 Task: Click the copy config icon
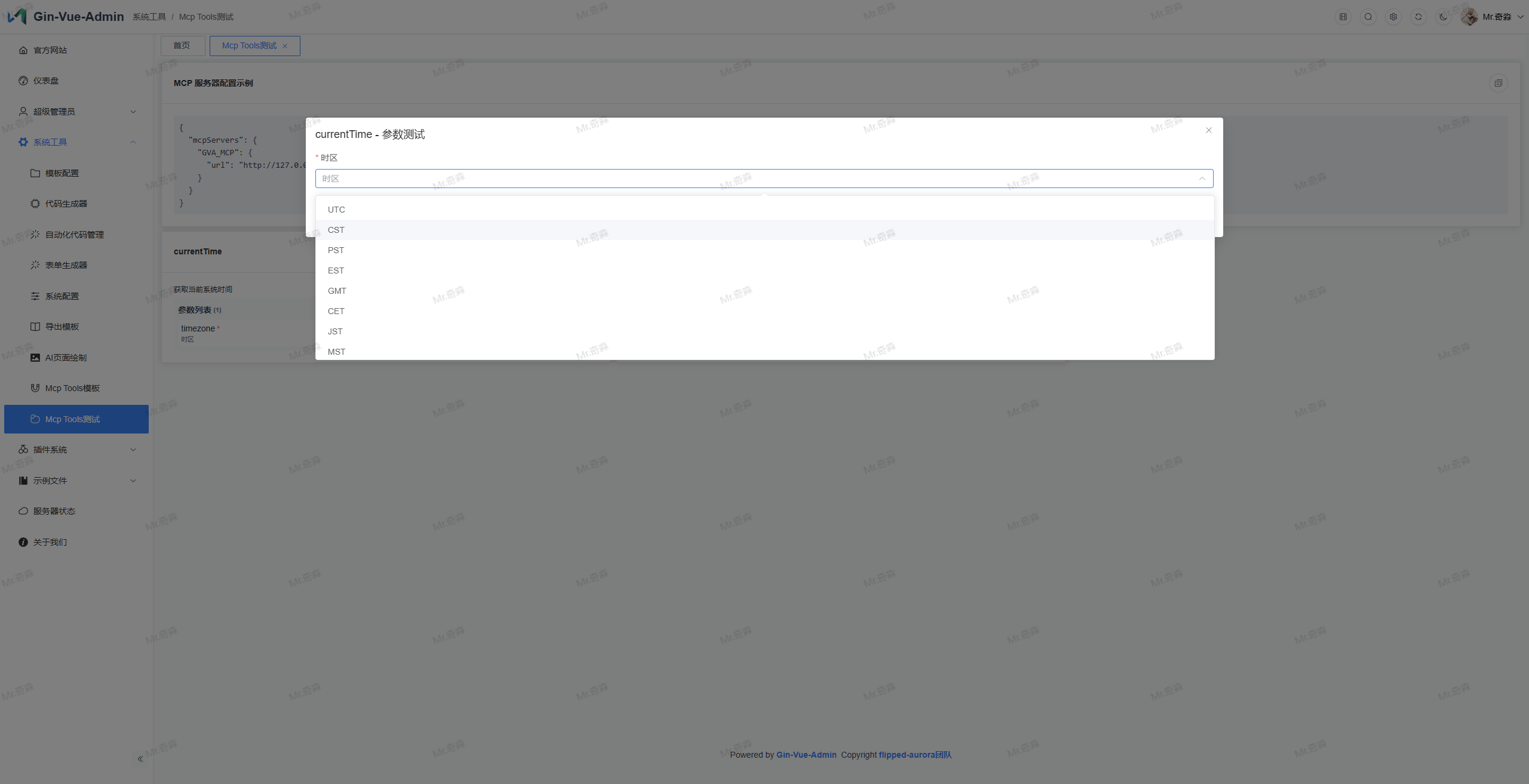pos(1498,83)
